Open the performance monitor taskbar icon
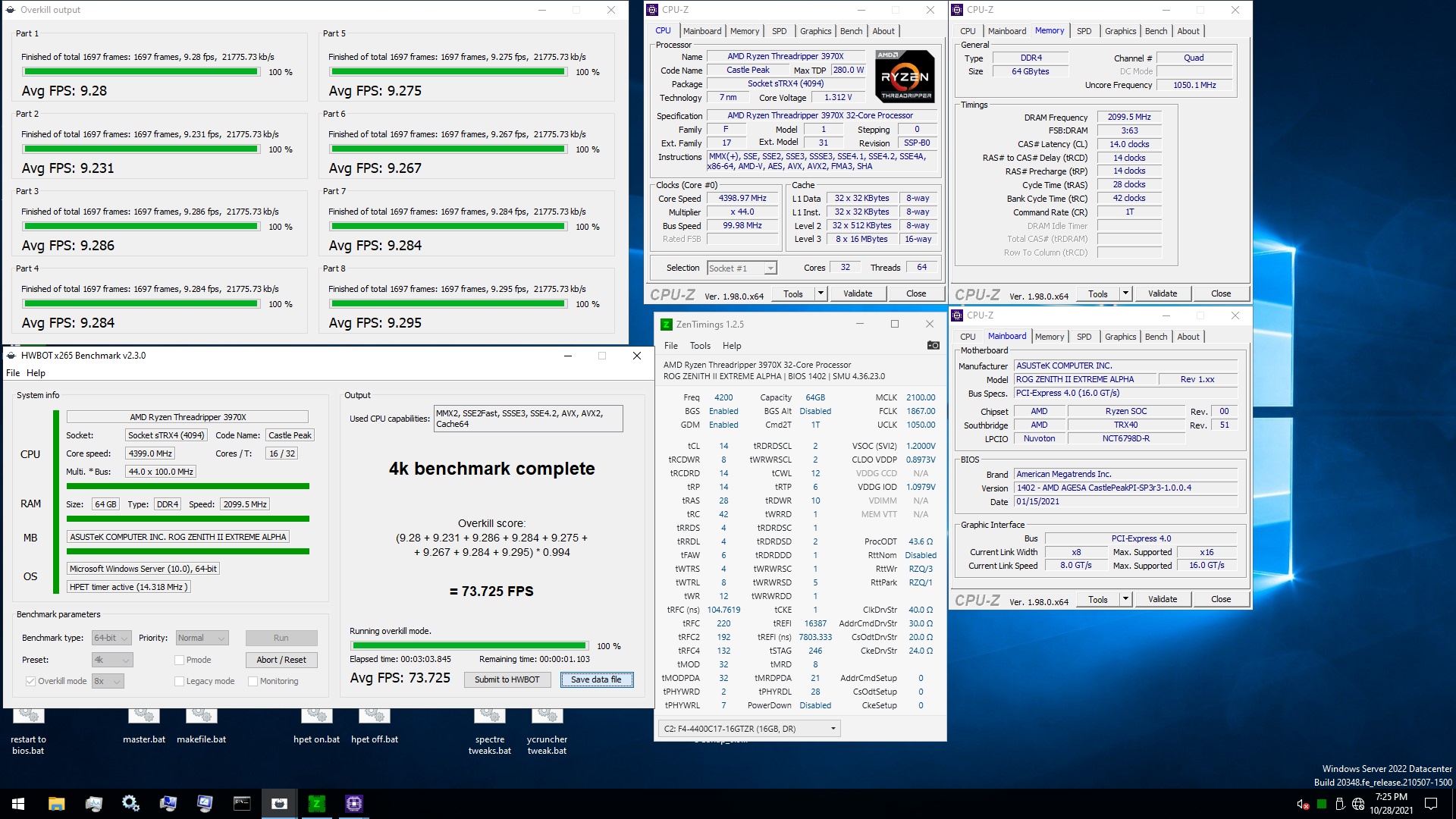This screenshot has height=819, width=1456. [x=93, y=804]
